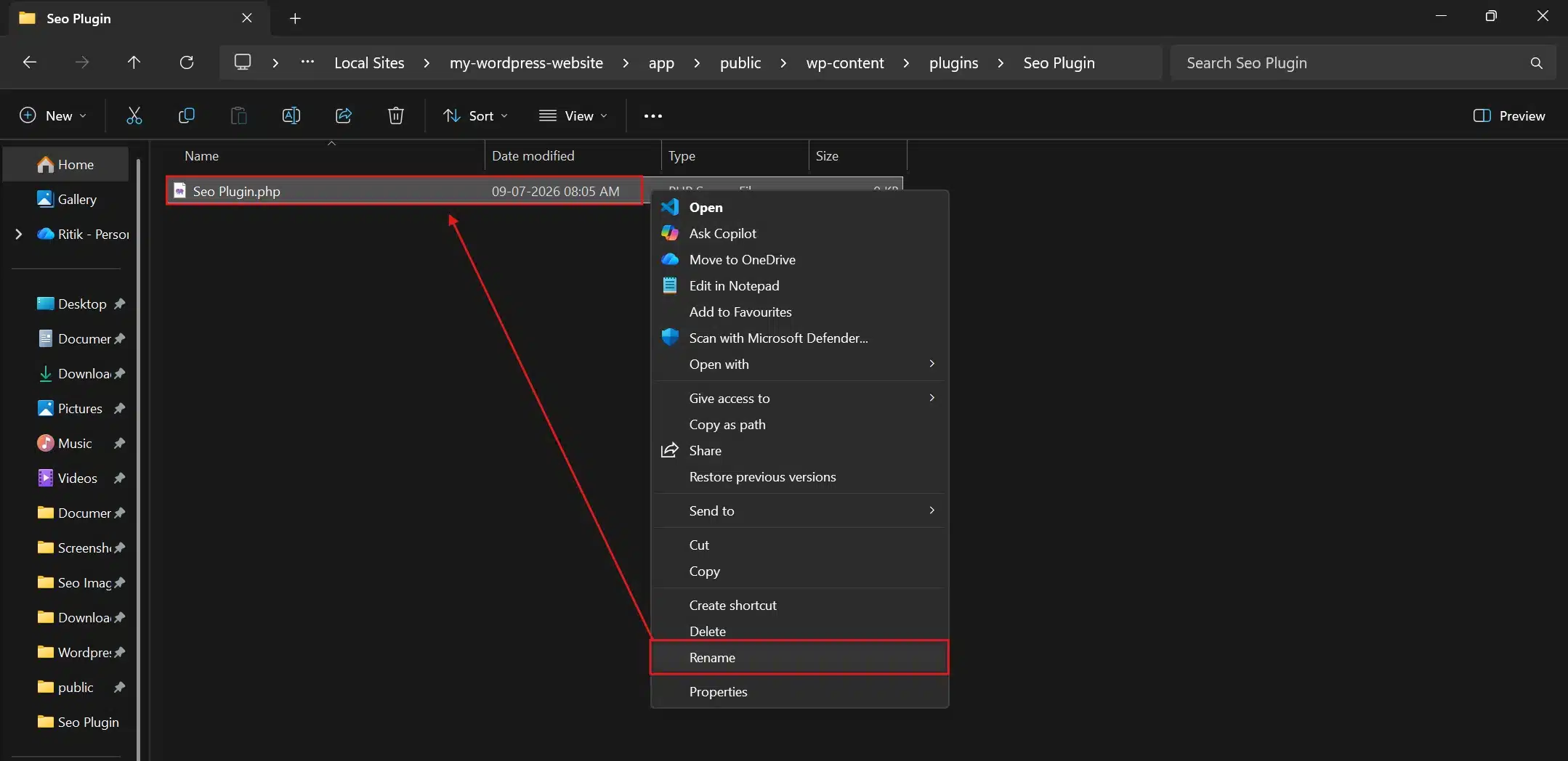Expand the Open with submenu
Screen dimensions: 1568x761
pos(799,364)
